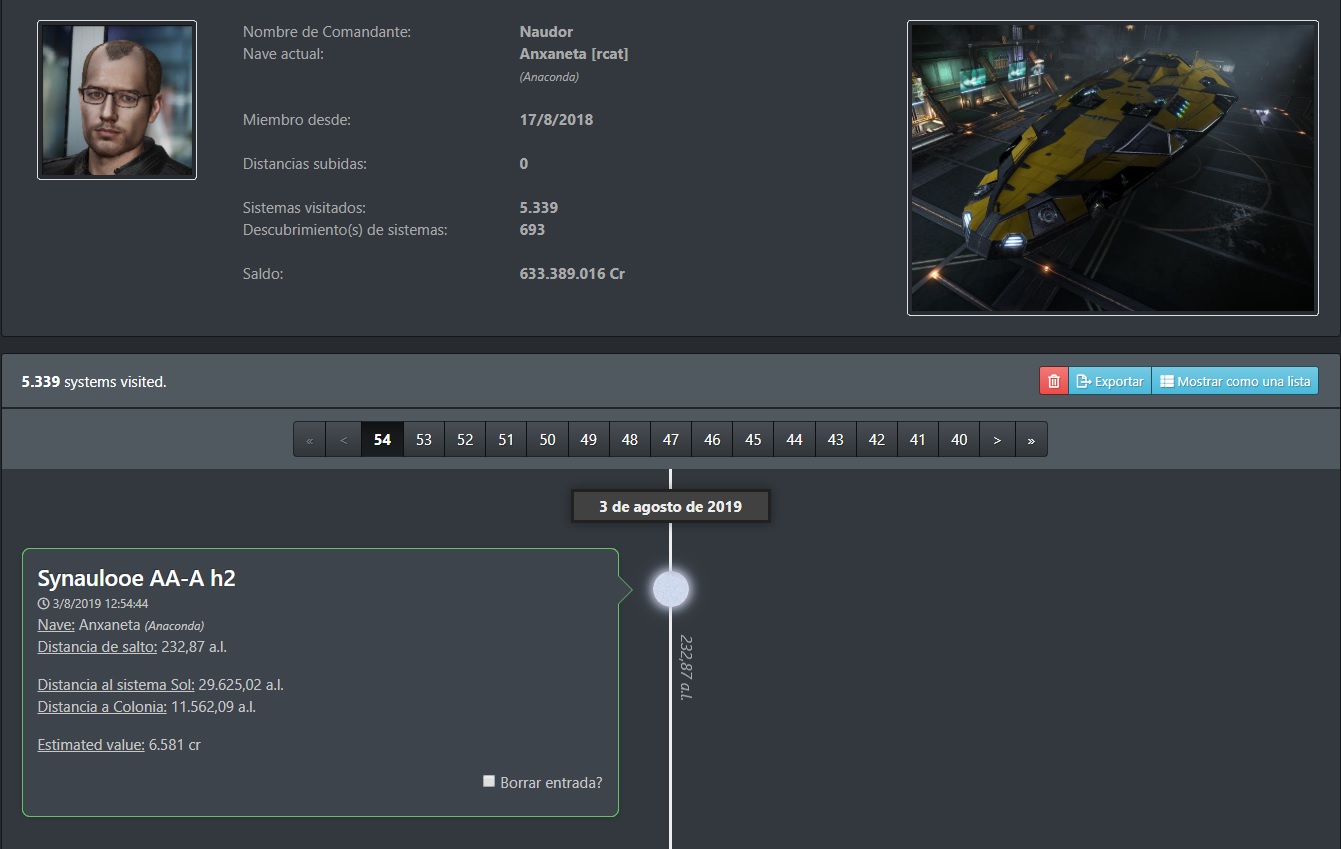Click the Nave label in the entry
Screen dimensions: 1341x849
point(56,625)
